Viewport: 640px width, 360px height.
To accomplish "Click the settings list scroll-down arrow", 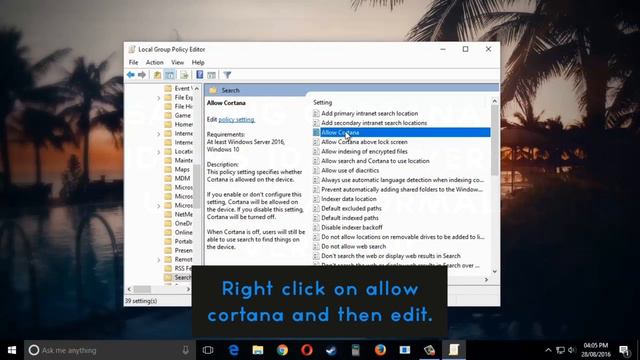I will [x=495, y=271].
